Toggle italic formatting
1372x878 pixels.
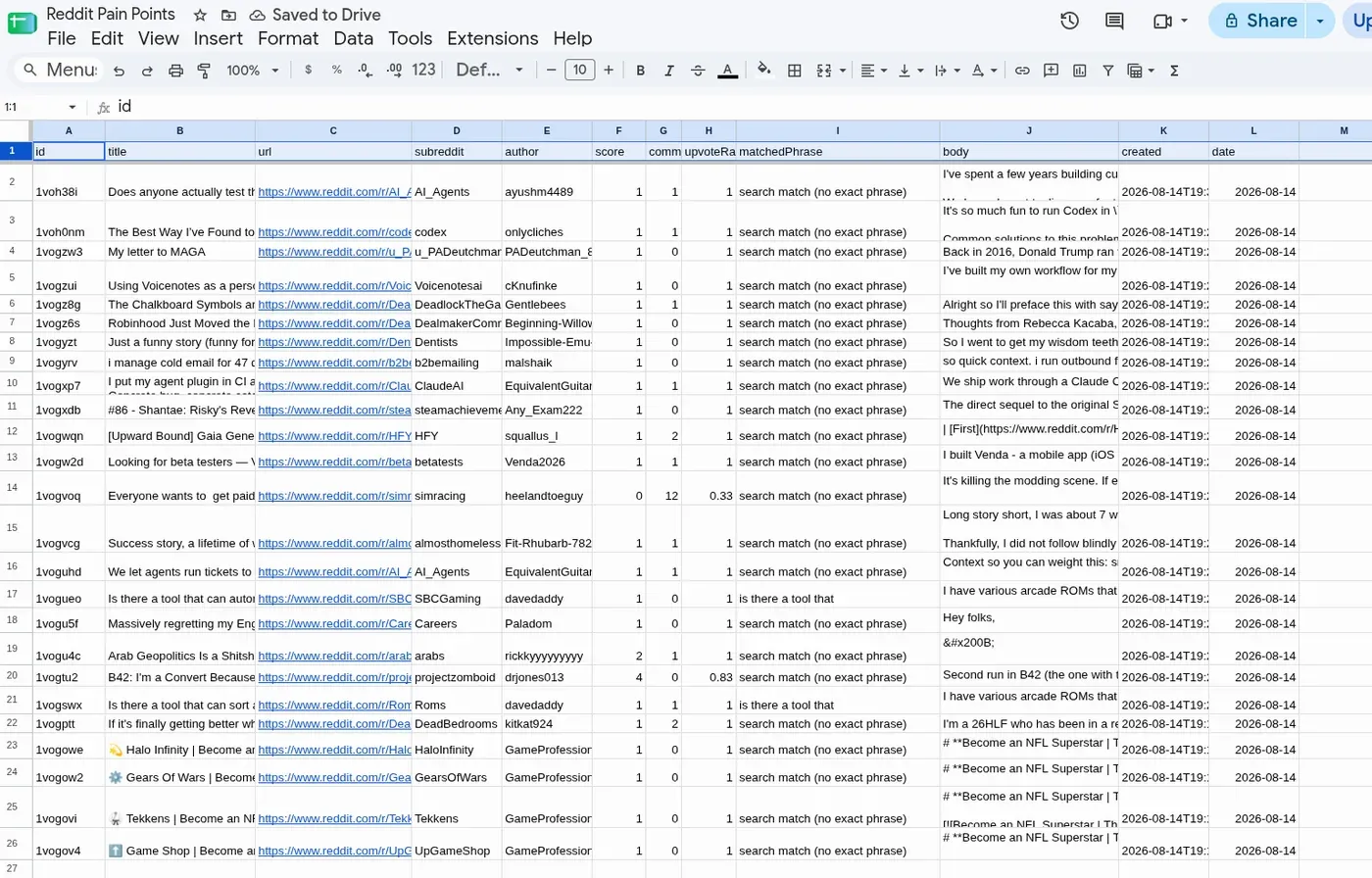[x=668, y=71]
